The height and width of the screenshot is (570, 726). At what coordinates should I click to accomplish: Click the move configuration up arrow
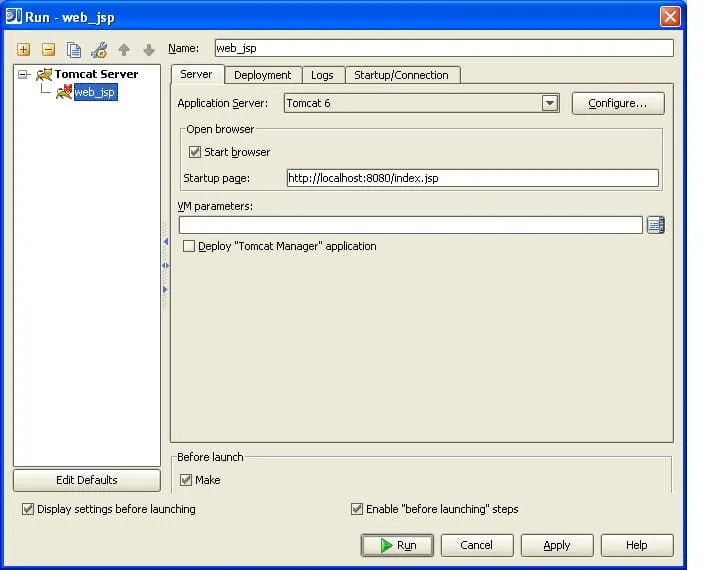tap(124, 49)
